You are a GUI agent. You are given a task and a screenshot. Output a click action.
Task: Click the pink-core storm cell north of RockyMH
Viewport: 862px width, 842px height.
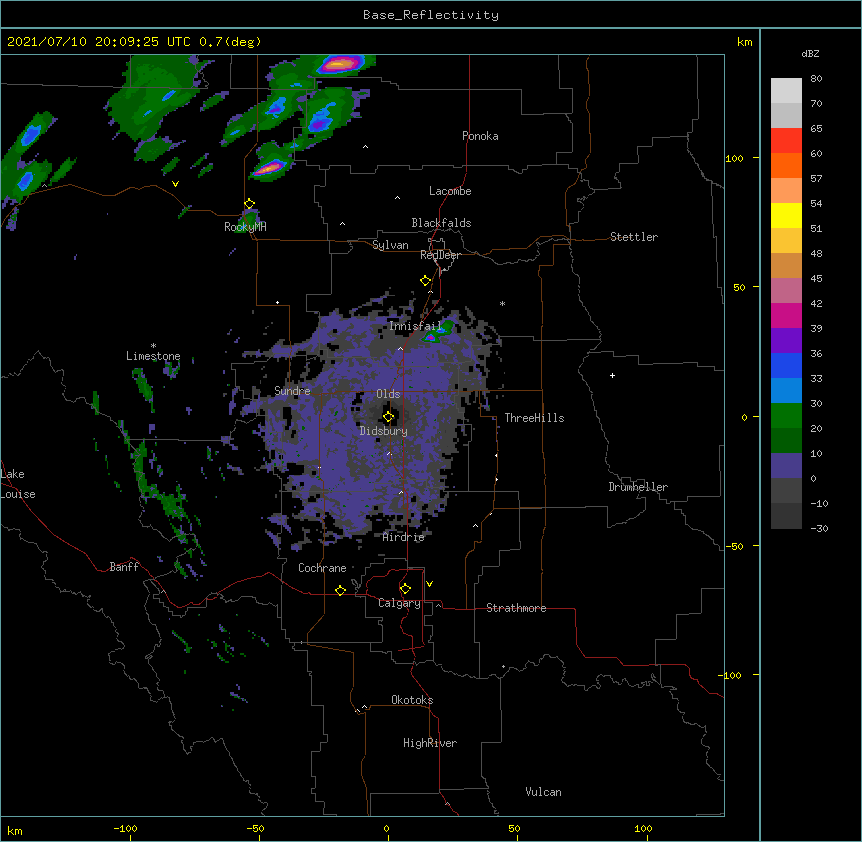coord(270,168)
